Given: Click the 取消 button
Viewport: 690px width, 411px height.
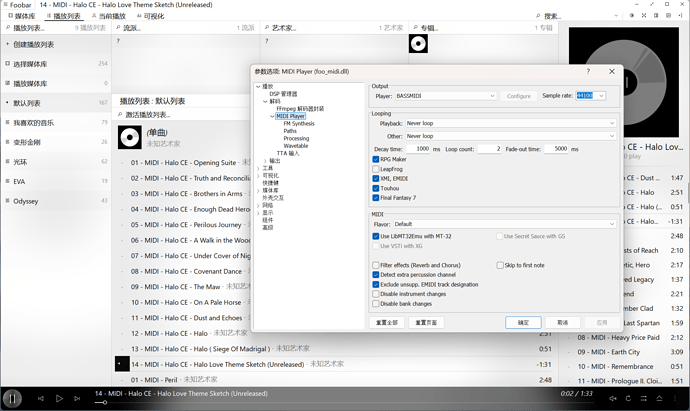Looking at the screenshot, I should pyautogui.click(x=562, y=323).
